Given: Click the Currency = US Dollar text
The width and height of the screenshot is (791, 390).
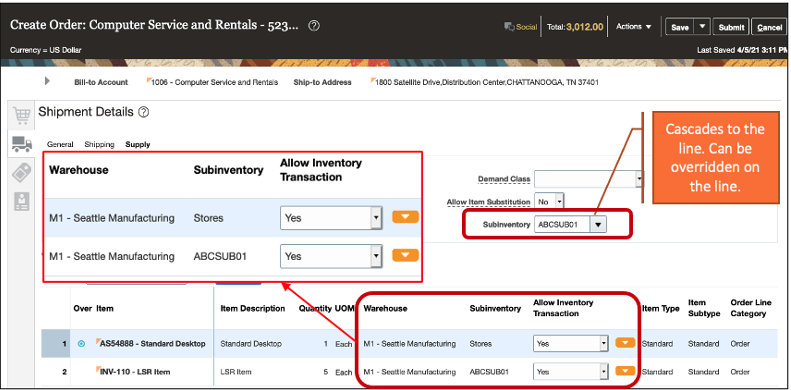Looking at the screenshot, I should [45, 50].
